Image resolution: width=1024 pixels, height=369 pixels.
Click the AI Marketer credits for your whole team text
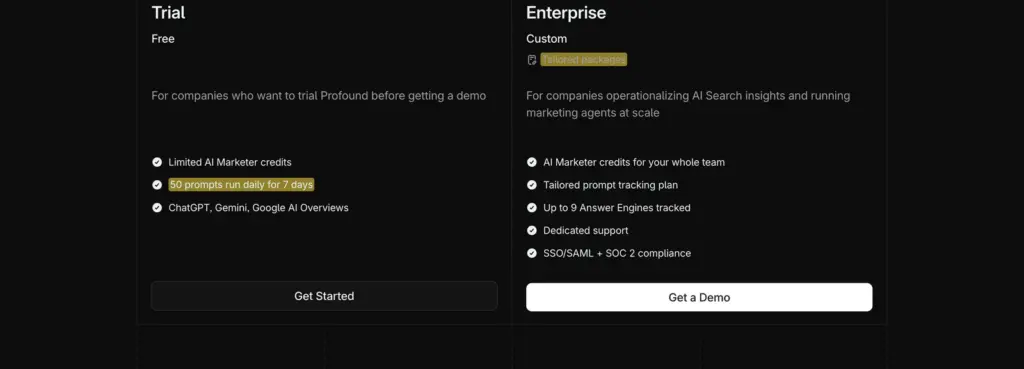click(x=634, y=162)
